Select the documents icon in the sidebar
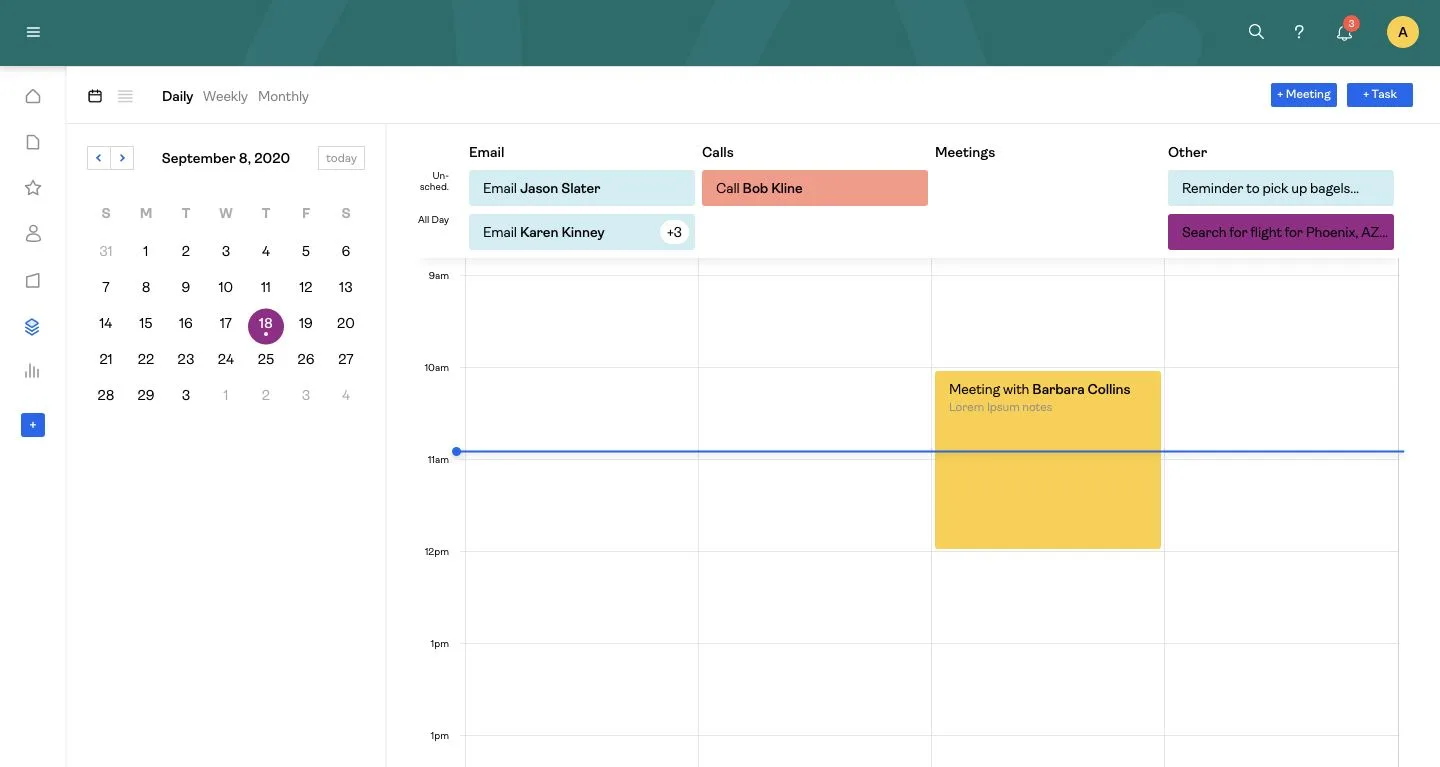 click(33, 141)
